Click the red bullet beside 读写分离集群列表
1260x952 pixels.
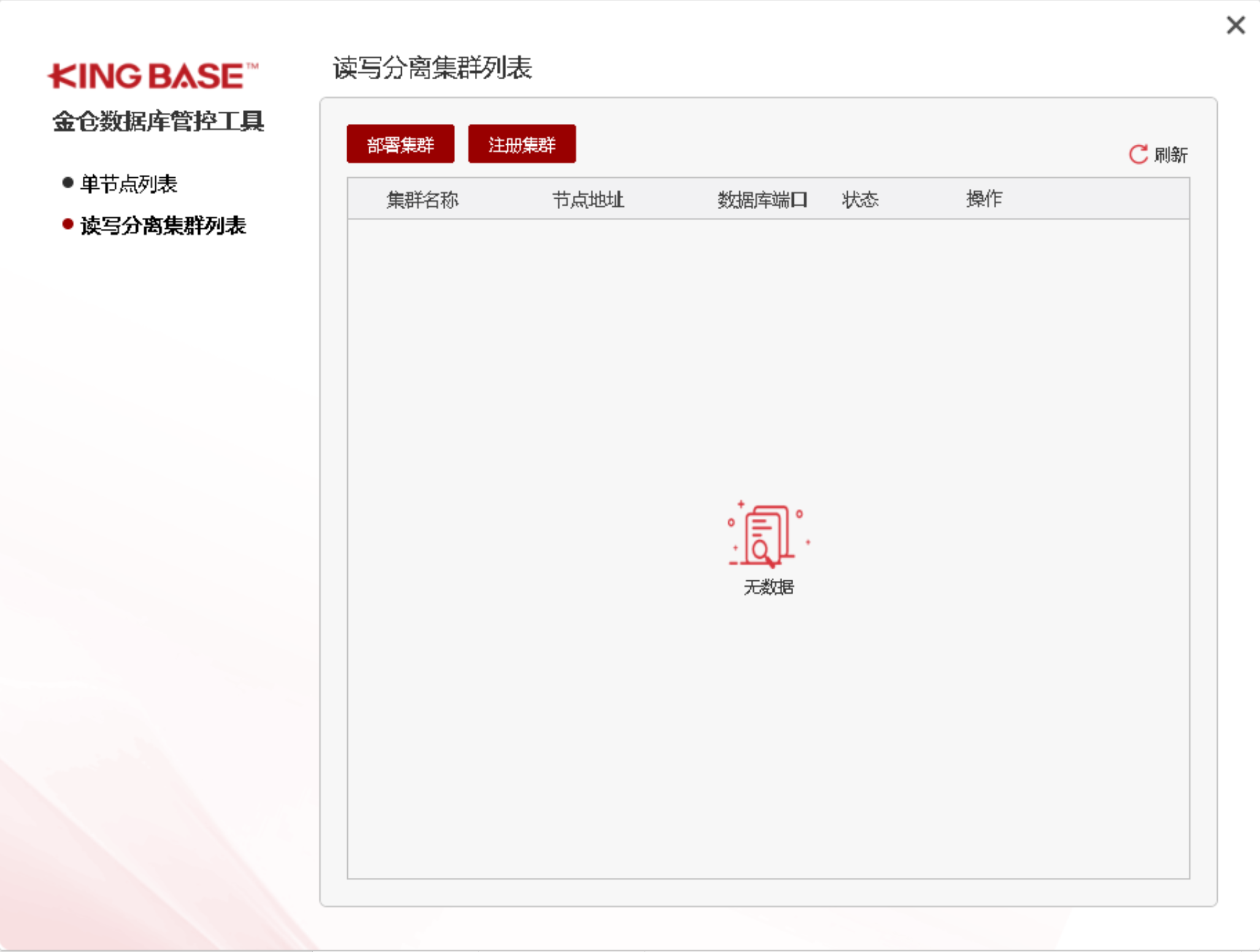click(68, 225)
